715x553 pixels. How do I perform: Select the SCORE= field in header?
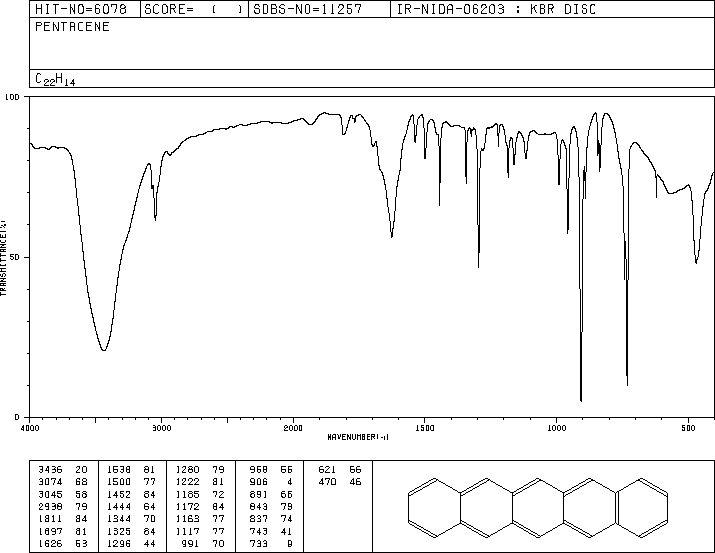click(x=194, y=9)
